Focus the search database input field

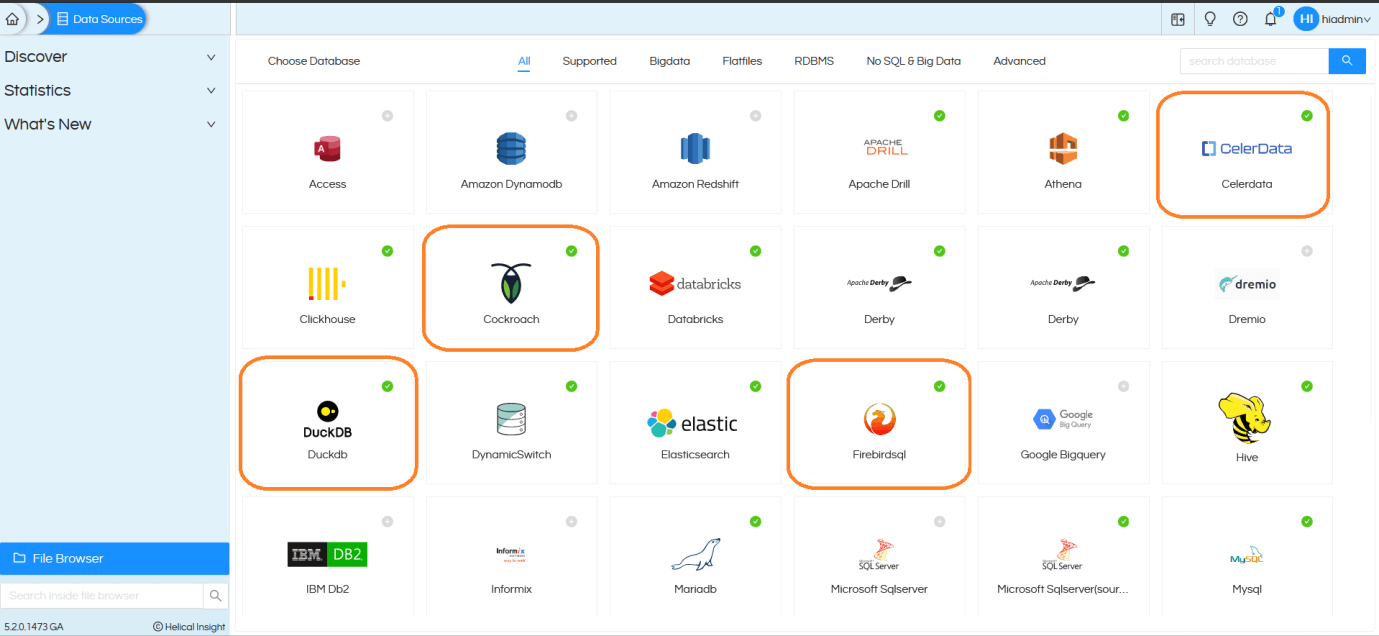[x=1254, y=61]
